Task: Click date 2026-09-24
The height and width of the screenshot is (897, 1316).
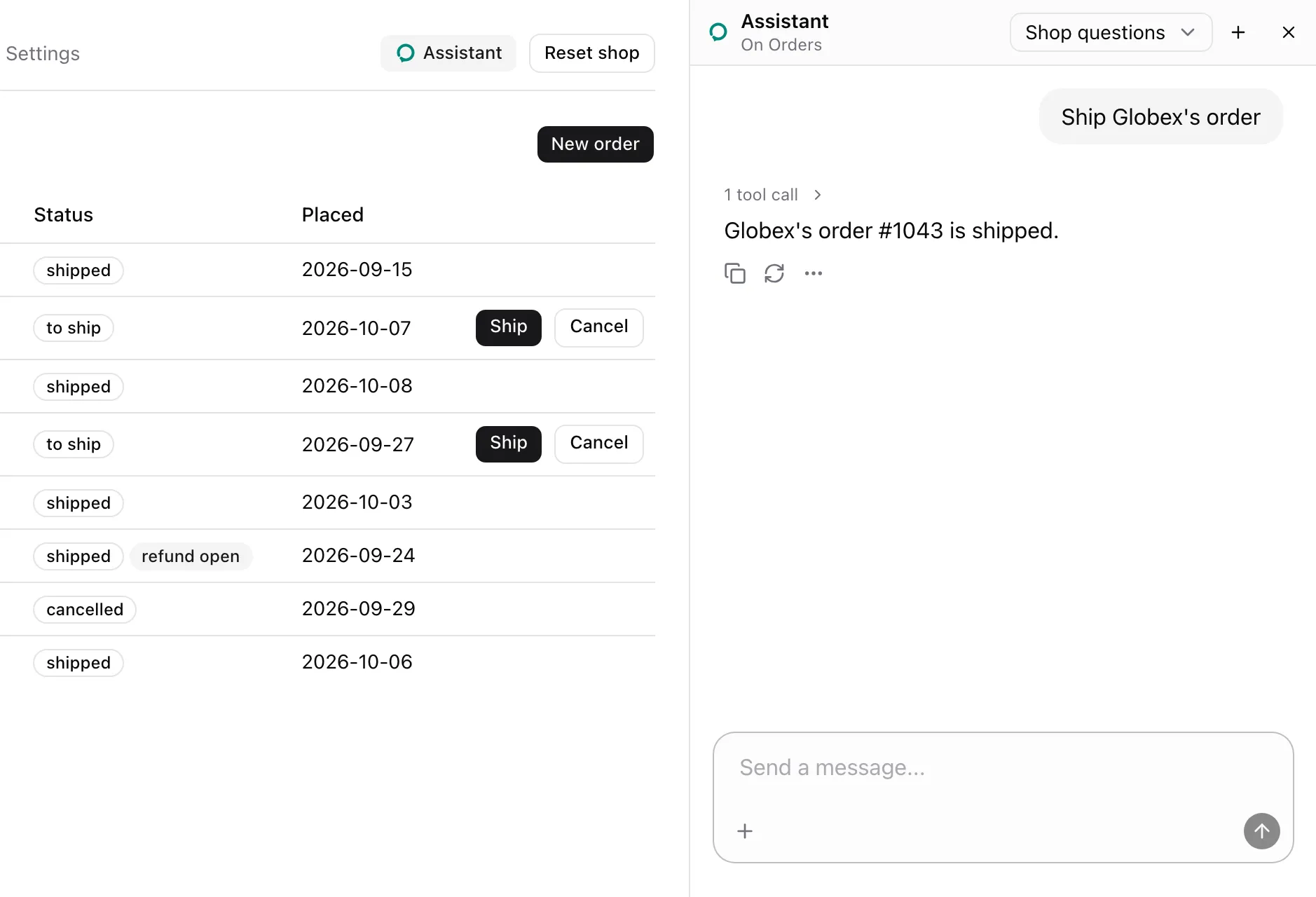Action: (358, 556)
